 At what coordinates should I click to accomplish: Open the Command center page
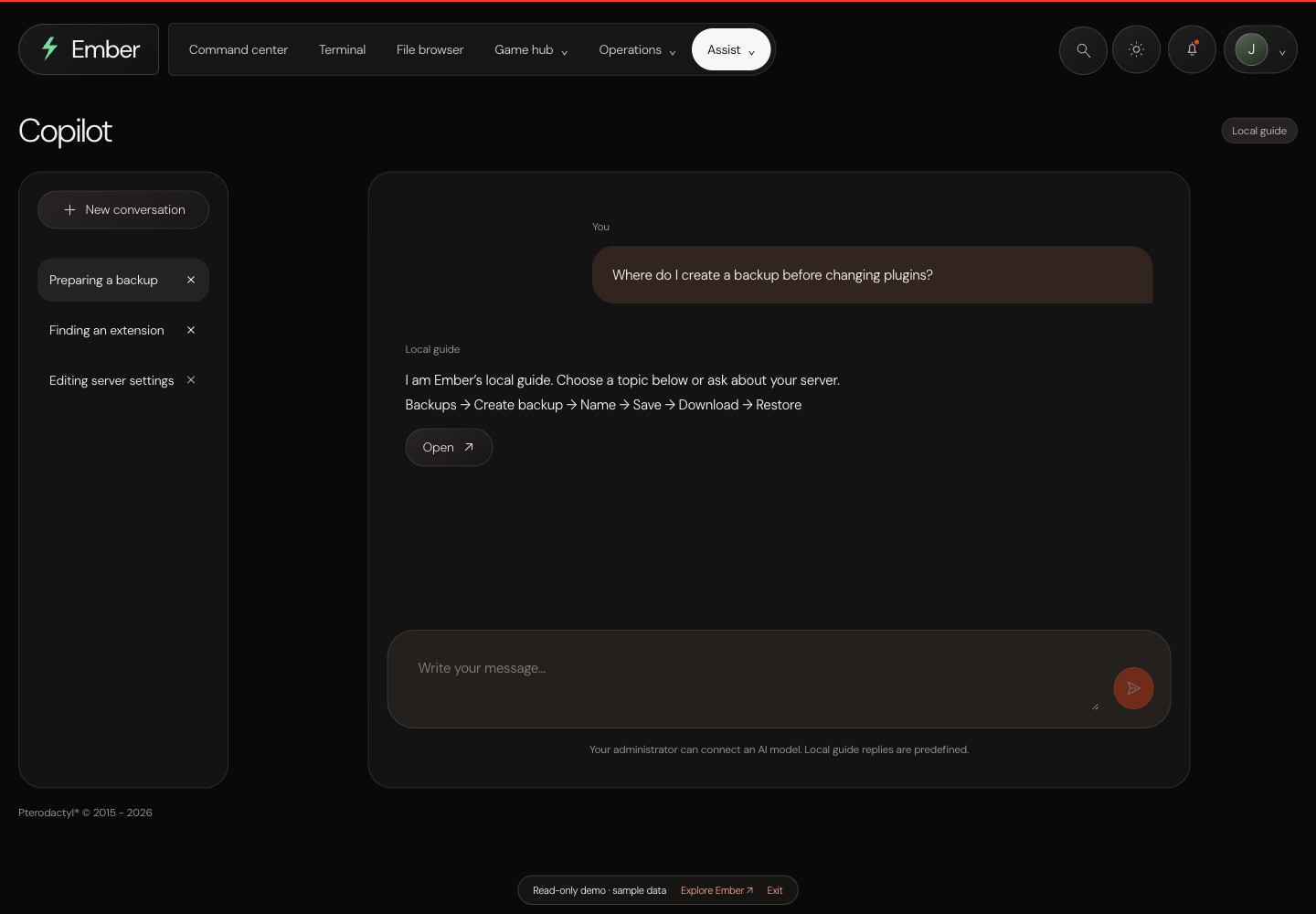click(x=239, y=50)
